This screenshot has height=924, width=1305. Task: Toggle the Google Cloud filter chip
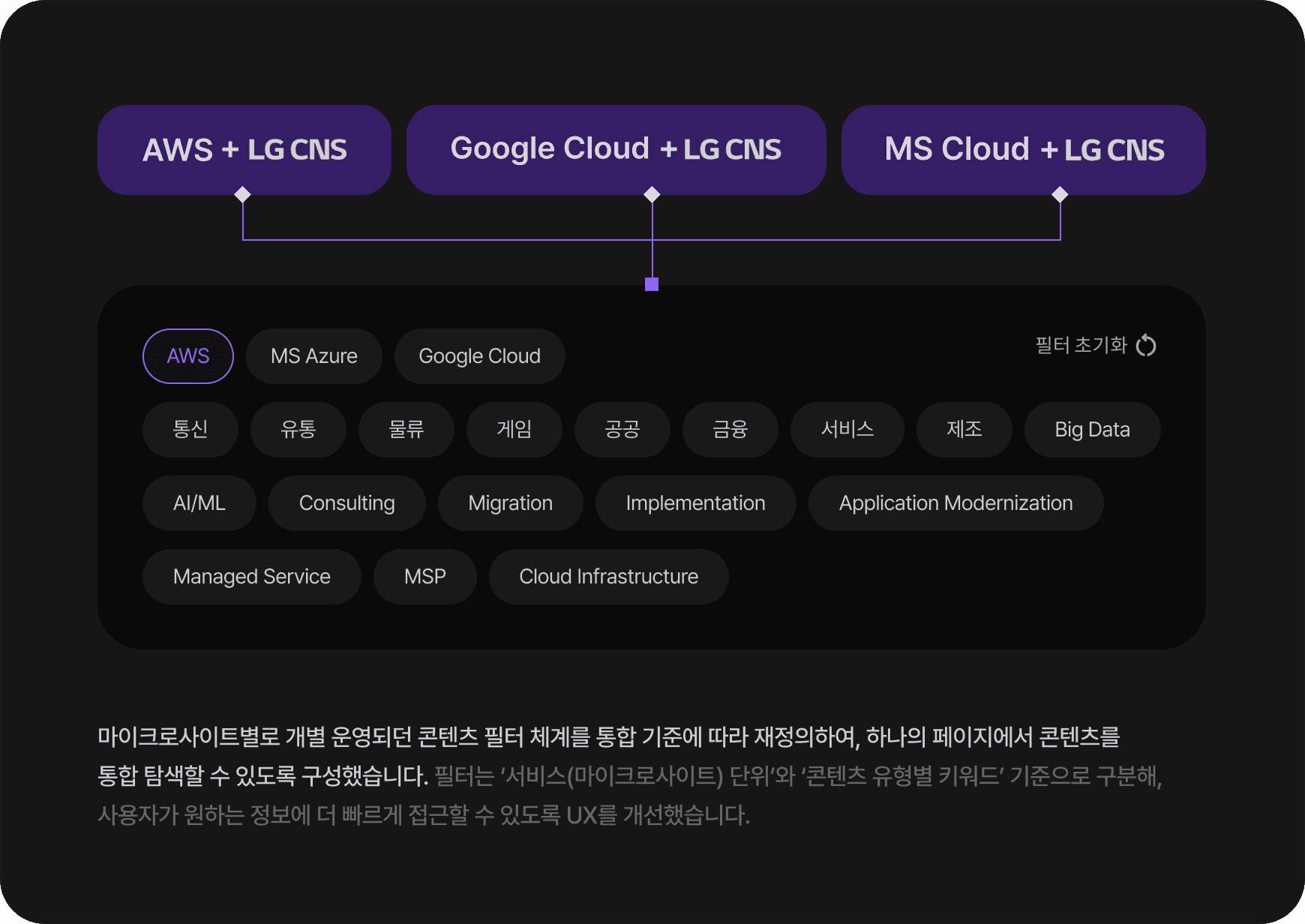480,356
